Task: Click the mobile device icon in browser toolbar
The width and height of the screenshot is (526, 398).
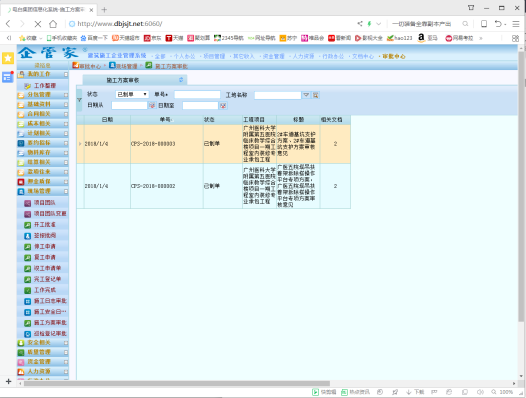Action: tap(484, 24)
